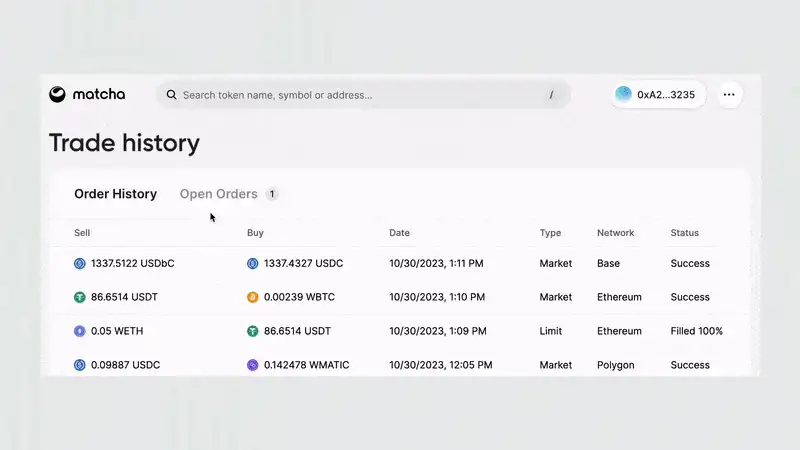Image resolution: width=800 pixels, height=450 pixels.
Task: Click Success status in WMATIC row
Action: coord(690,365)
